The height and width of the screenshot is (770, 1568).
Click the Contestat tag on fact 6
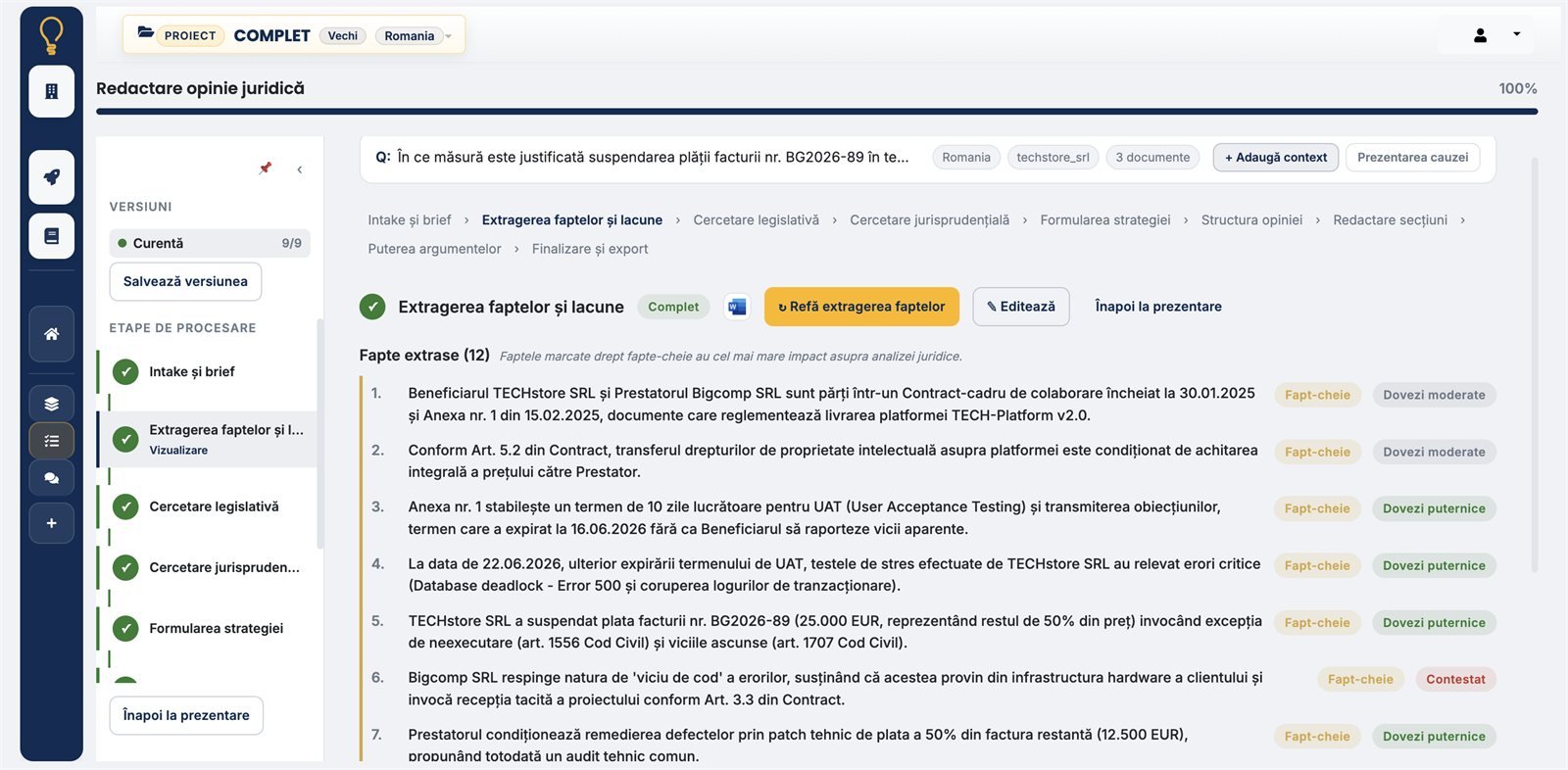pyautogui.click(x=1455, y=679)
